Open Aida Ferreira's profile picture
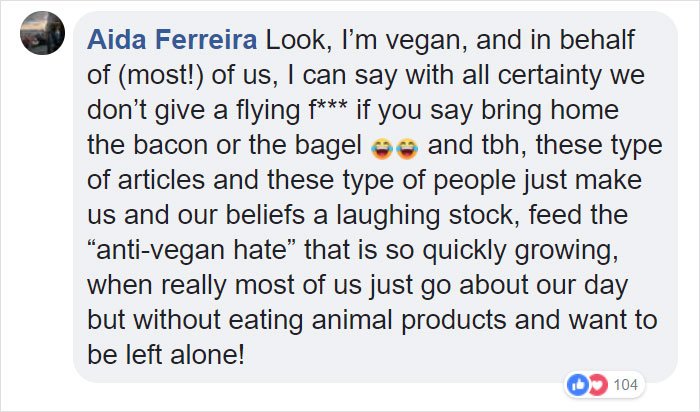The image size is (700, 412). [x=42, y=33]
